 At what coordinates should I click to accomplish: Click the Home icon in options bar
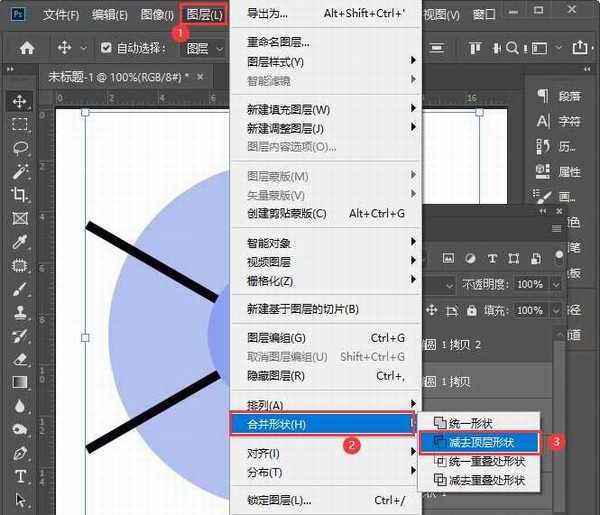click(27, 47)
